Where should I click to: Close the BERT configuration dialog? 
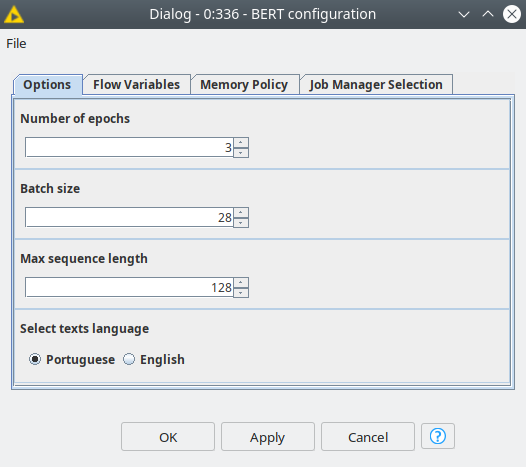(512, 14)
